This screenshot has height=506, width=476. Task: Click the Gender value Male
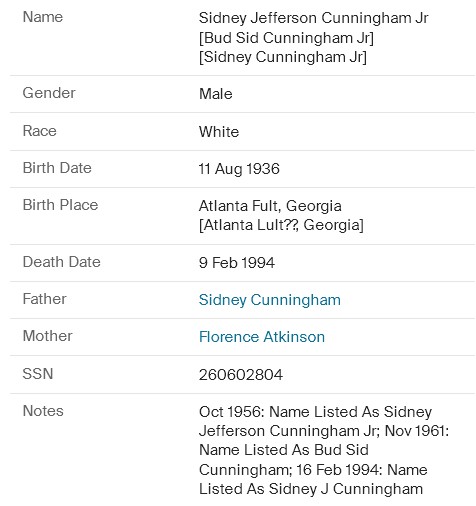tap(215, 94)
